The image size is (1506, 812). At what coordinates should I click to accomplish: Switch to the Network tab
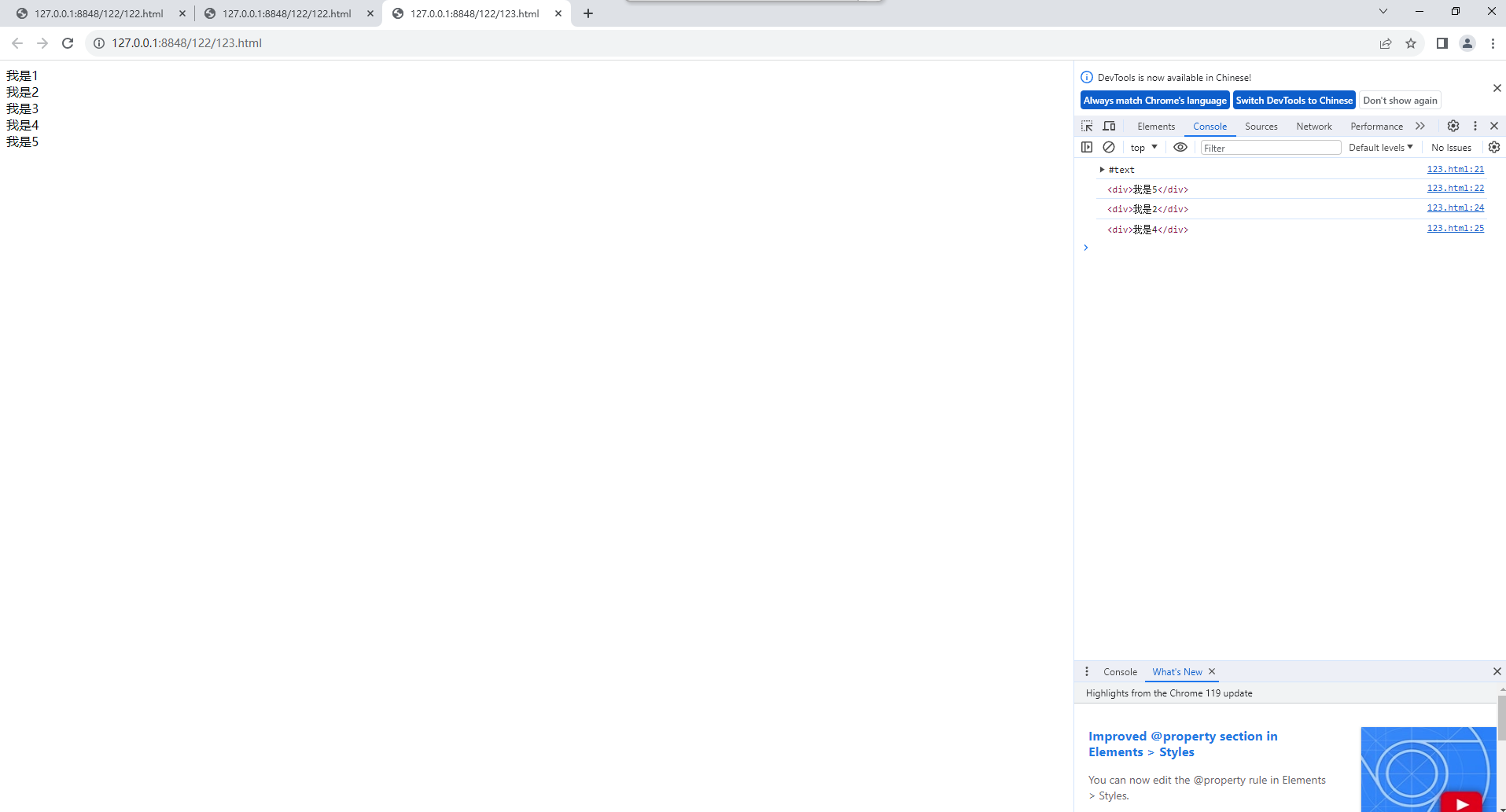(1313, 127)
